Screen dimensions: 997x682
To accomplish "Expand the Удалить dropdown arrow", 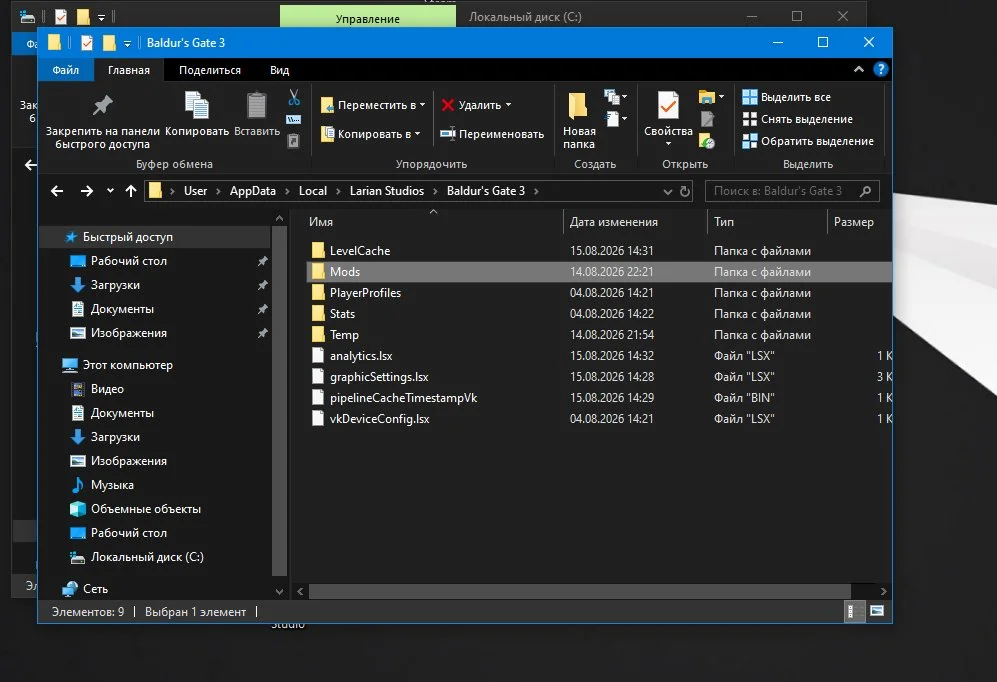I will [508, 105].
